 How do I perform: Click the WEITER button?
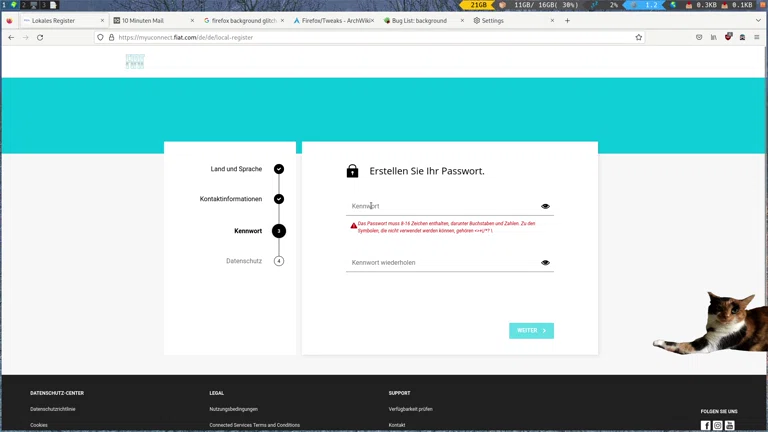(x=531, y=331)
